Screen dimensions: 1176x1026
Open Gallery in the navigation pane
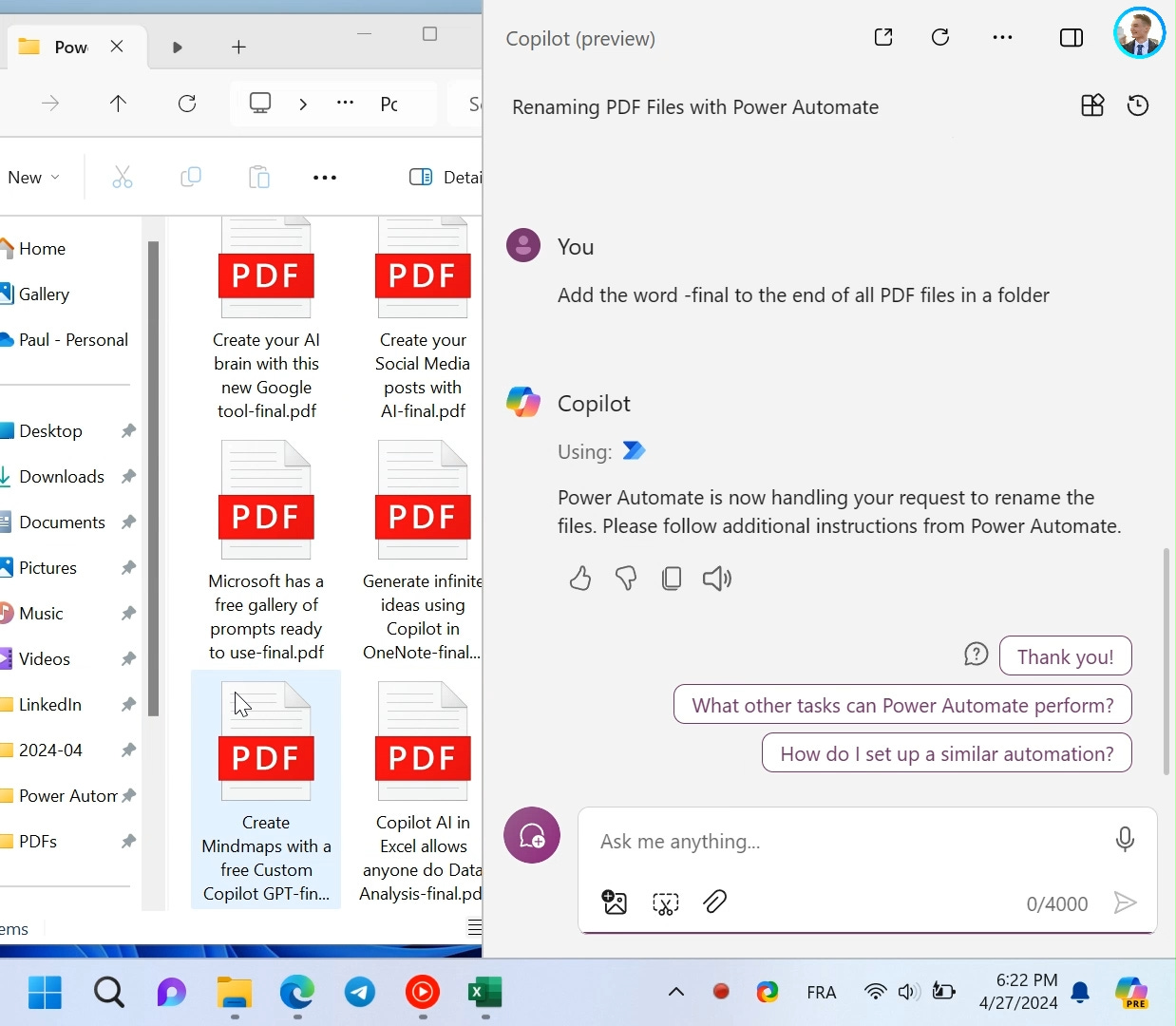coord(44,294)
